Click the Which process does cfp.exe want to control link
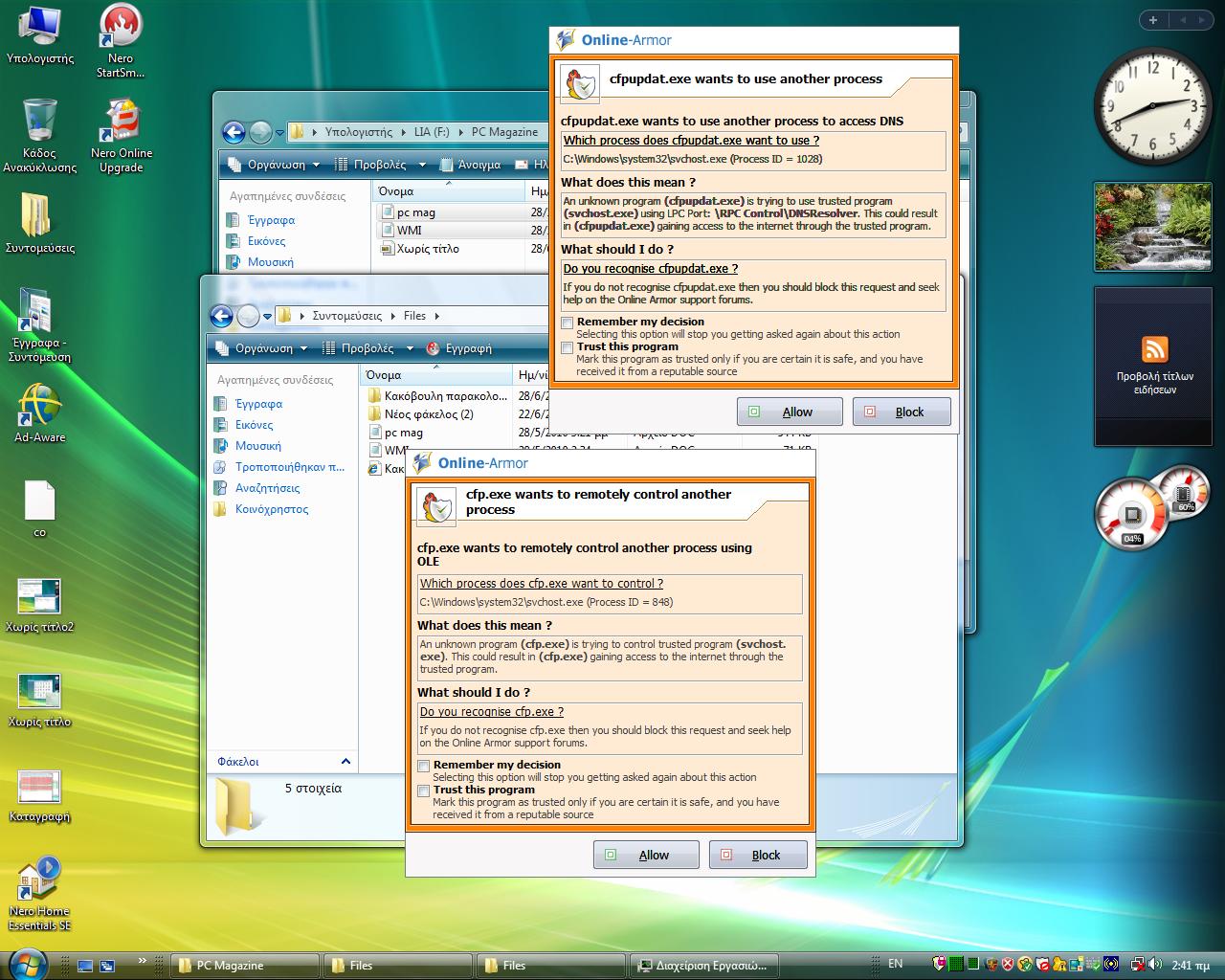The height and width of the screenshot is (980, 1225). [542, 584]
